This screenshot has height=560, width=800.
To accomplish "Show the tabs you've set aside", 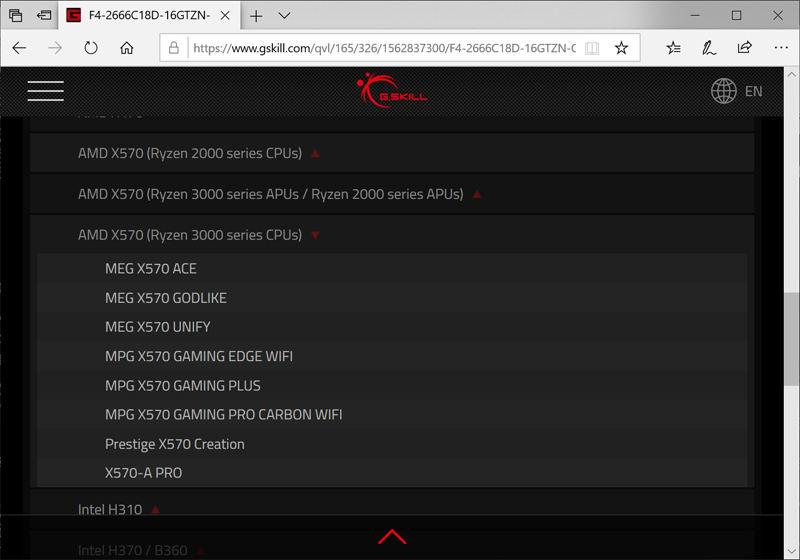I will point(15,15).
